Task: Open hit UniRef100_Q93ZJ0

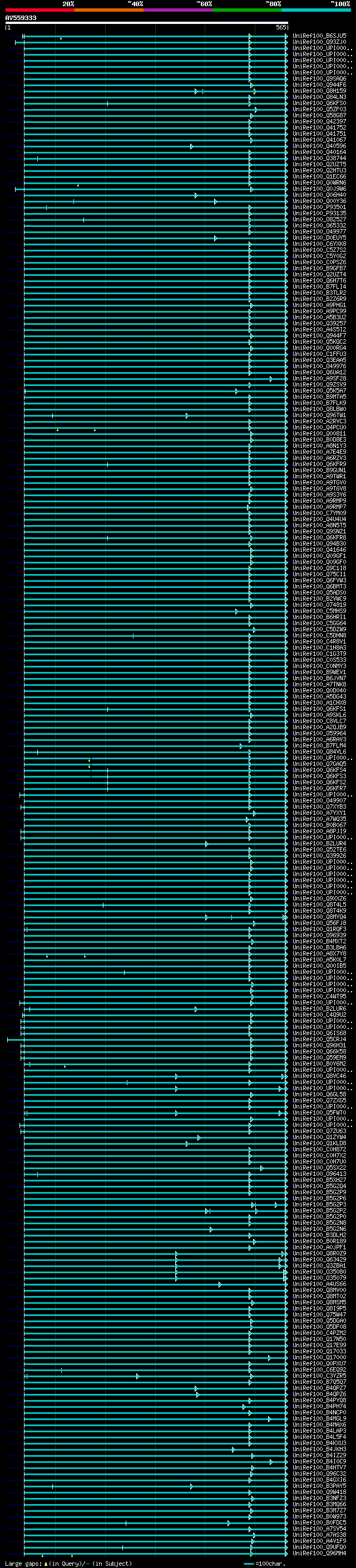Action: (x=319, y=42)
